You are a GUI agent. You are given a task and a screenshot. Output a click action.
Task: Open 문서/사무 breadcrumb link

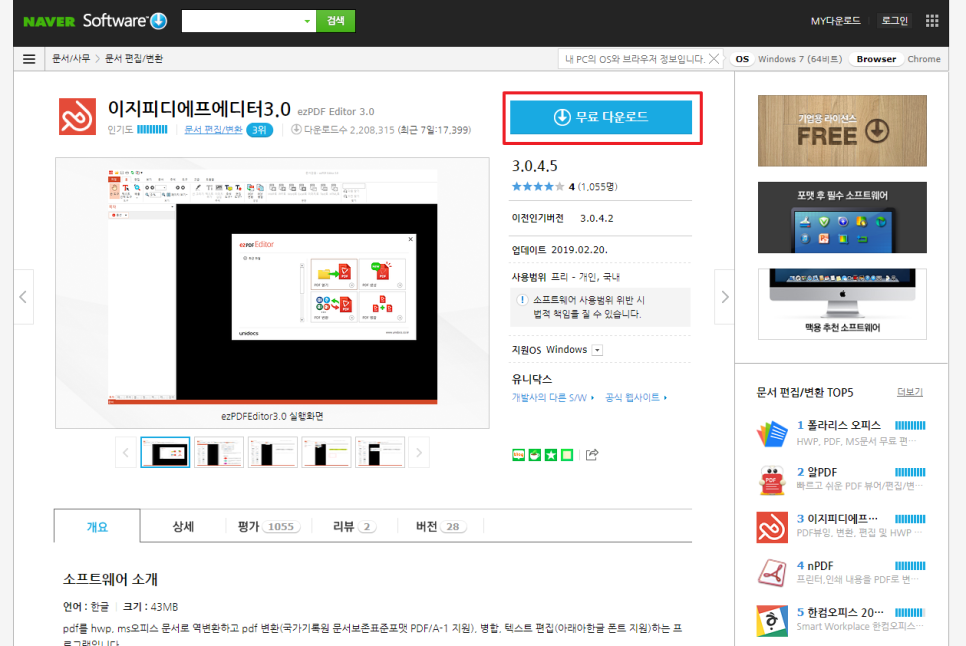click(x=71, y=59)
